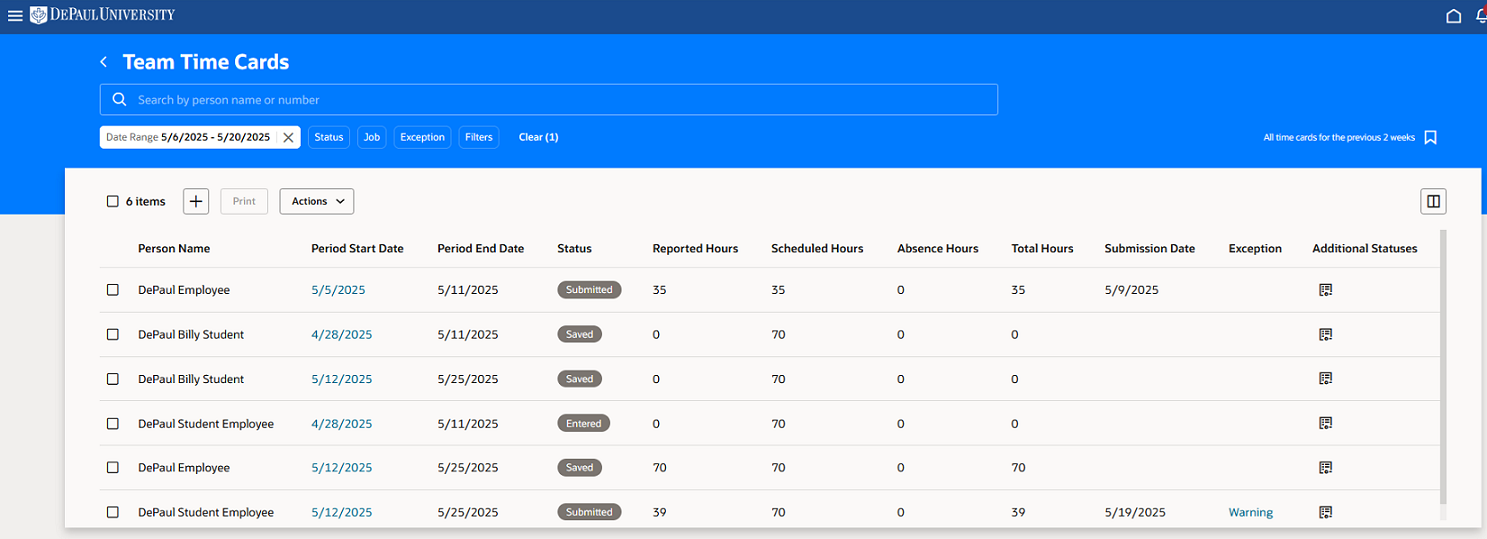Open time card starting 5/5/2025
This screenshot has width=1487, height=539.
338,290
